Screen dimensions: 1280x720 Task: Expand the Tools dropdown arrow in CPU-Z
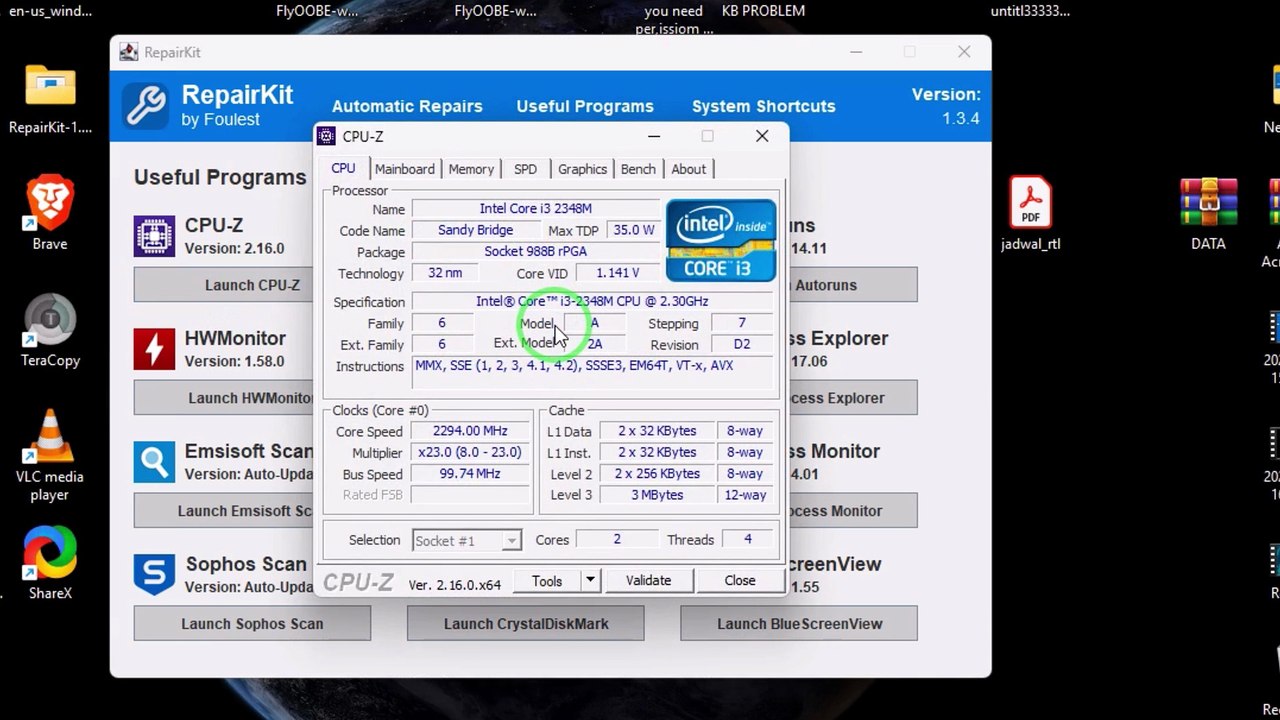pyautogui.click(x=590, y=580)
